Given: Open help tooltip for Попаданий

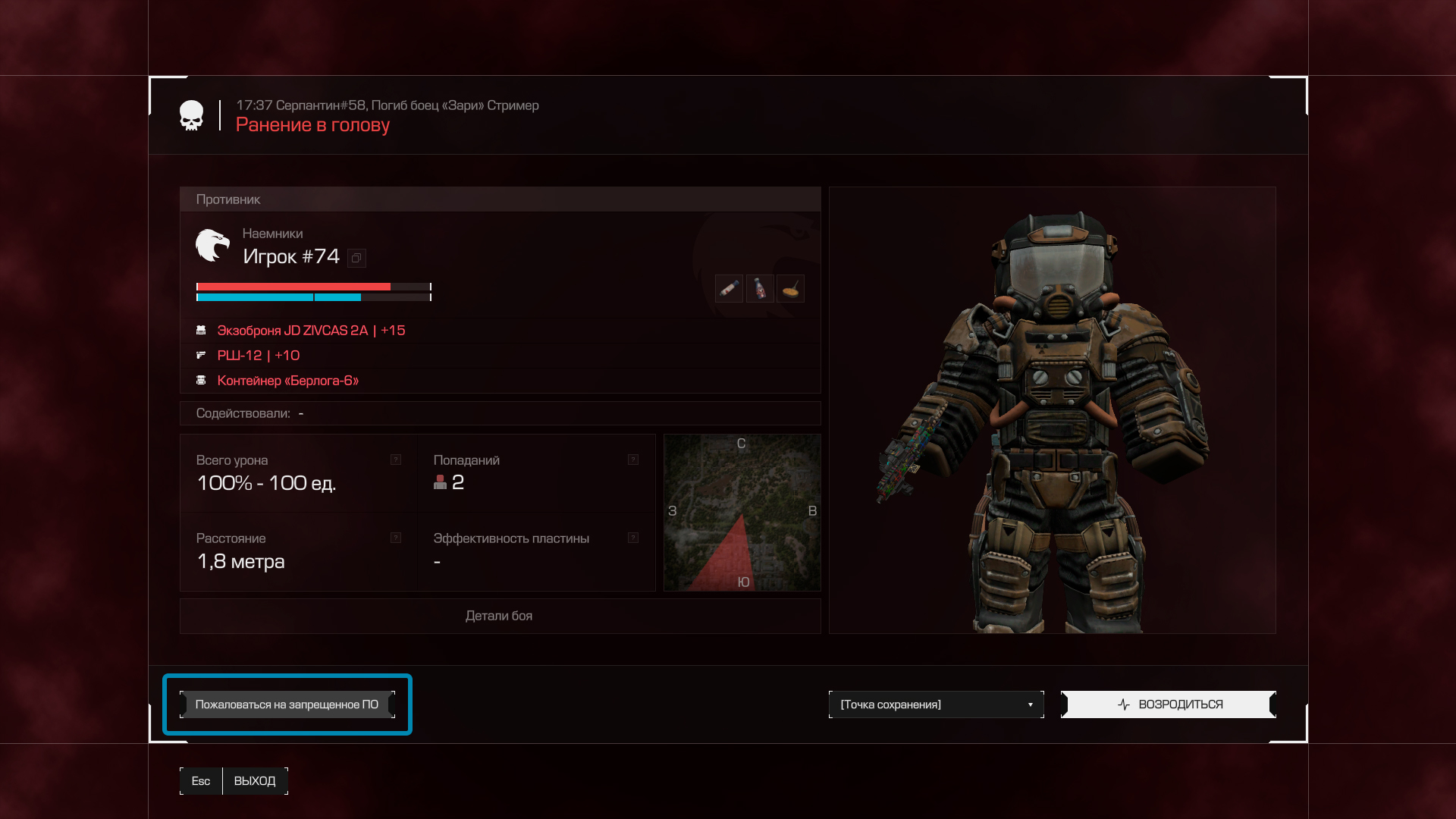Looking at the screenshot, I should (x=633, y=460).
